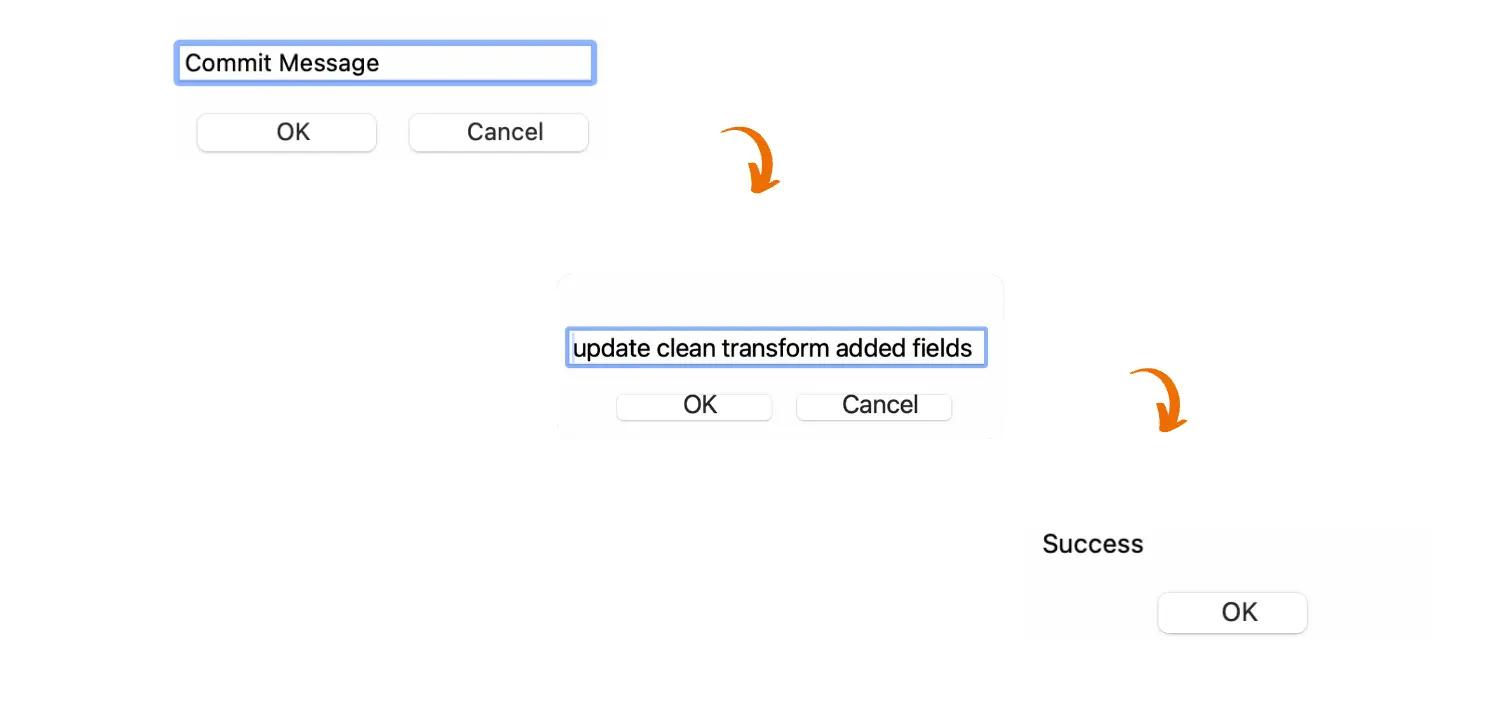Cancel the empty Commit Message dialog

tap(498, 132)
